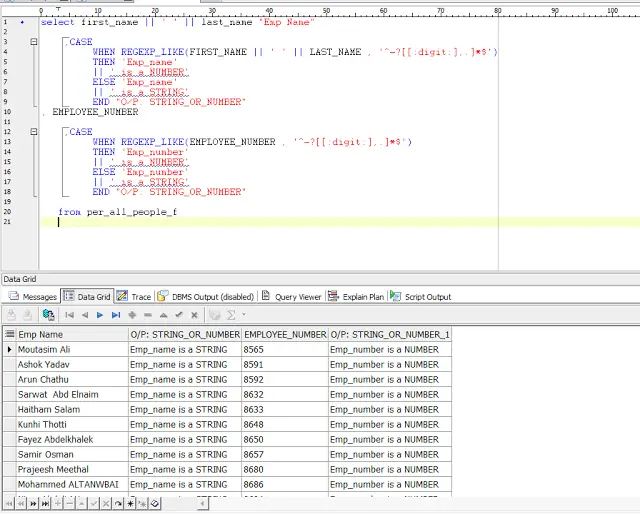The image size is (640, 514).
Task: Collapse the second CASE block at line 12
Action: pyautogui.click(x=34, y=131)
